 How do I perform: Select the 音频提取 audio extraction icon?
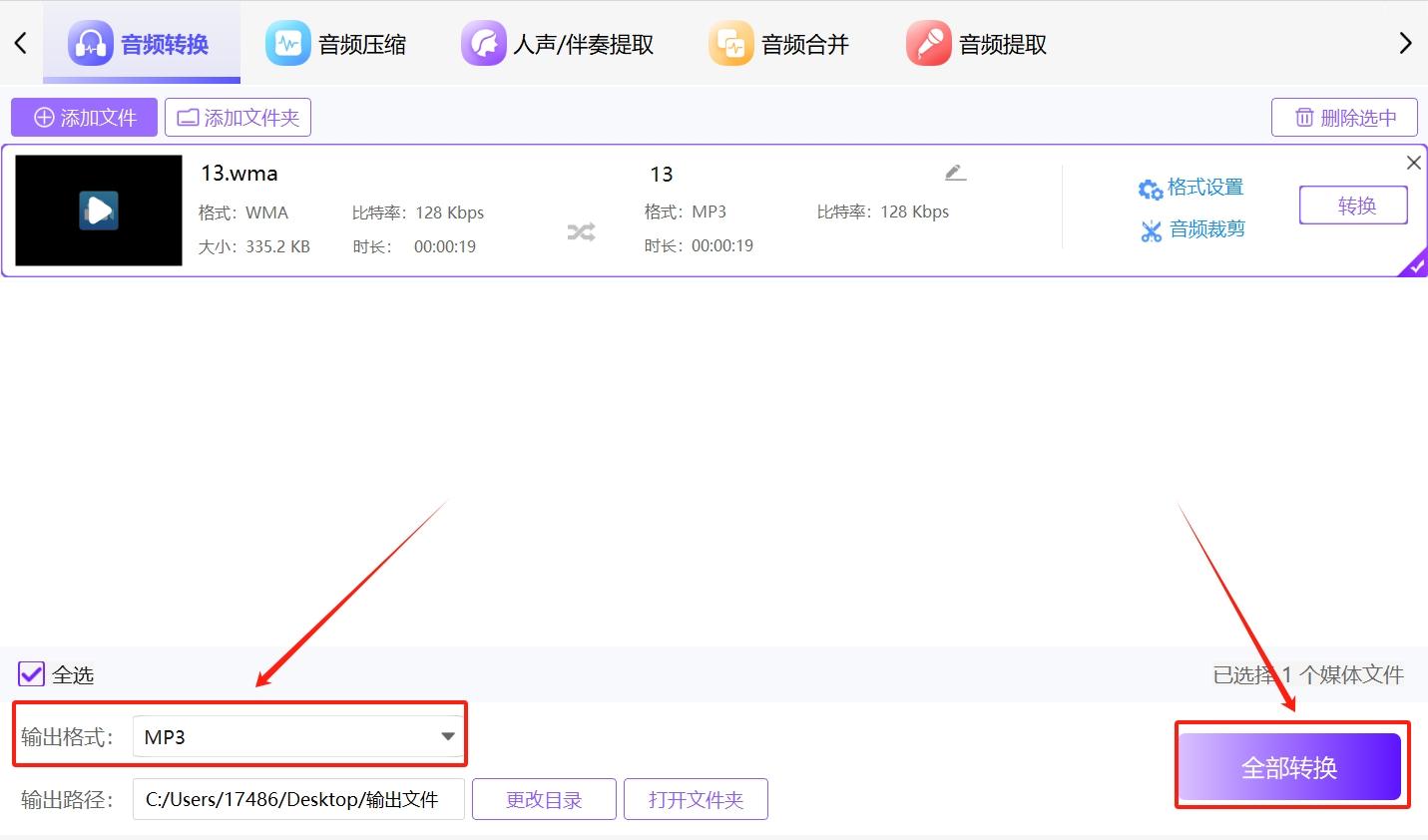(927, 42)
